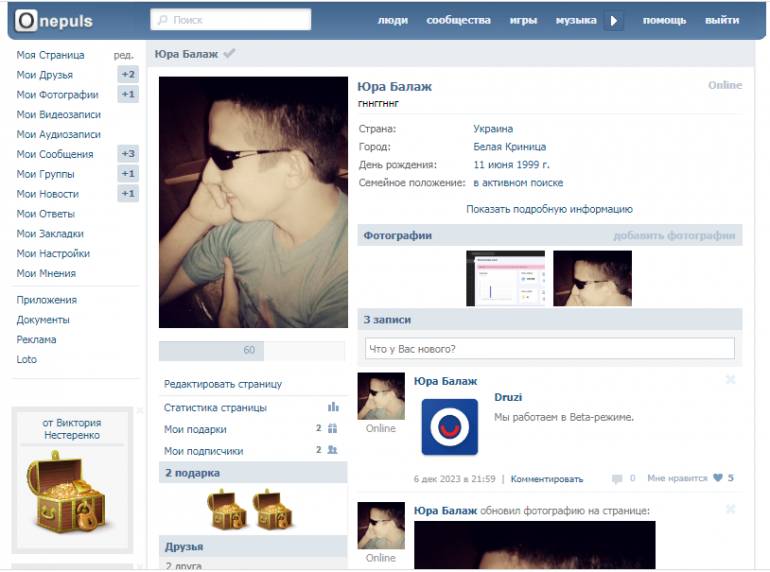The width and height of the screenshot is (770, 572).
Task: Open the игры section in top navigation
Action: (x=523, y=20)
